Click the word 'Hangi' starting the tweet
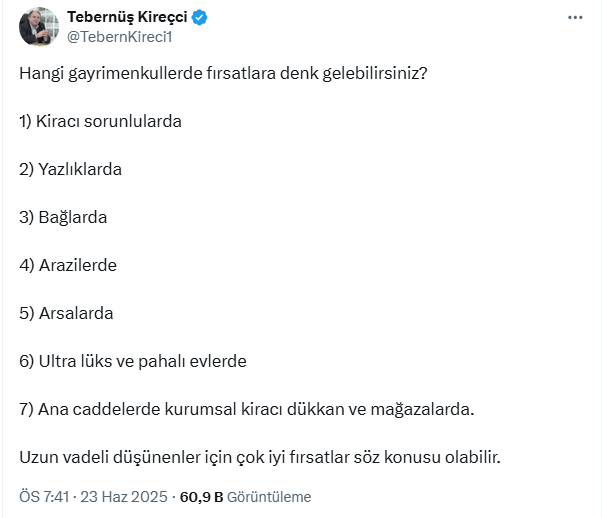This screenshot has height=518, width=602. click(x=40, y=74)
